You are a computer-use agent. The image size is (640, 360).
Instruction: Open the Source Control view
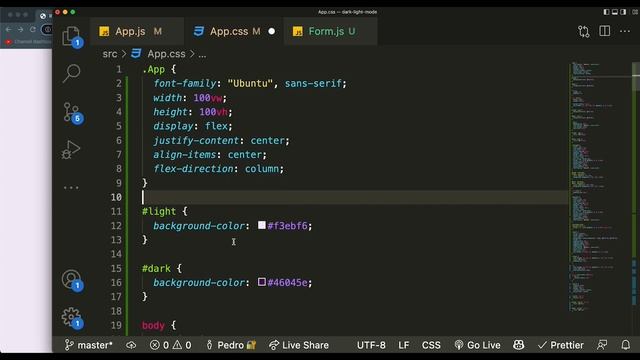point(72,112)
